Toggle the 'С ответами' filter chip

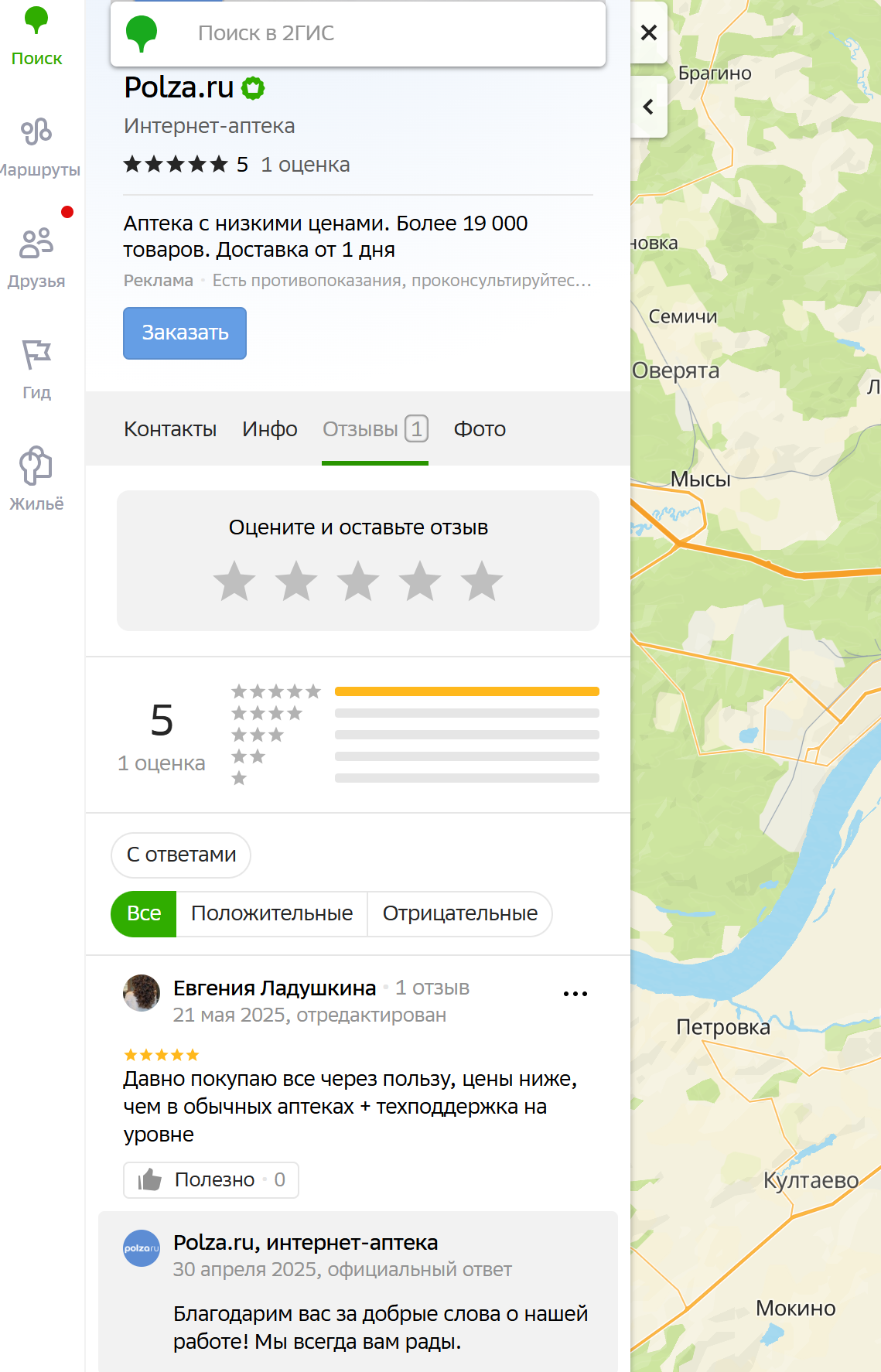(181, 855)
